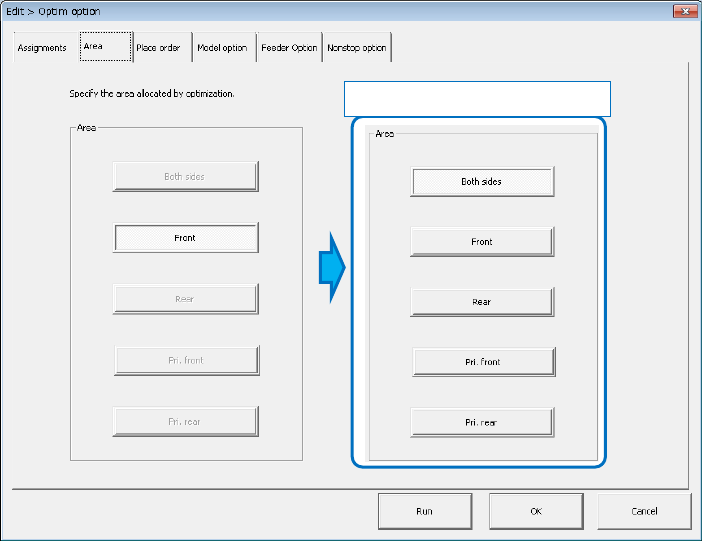
Task: Click the greyed Both sides button
Action: pyautogui.click(x=185, y=176)
